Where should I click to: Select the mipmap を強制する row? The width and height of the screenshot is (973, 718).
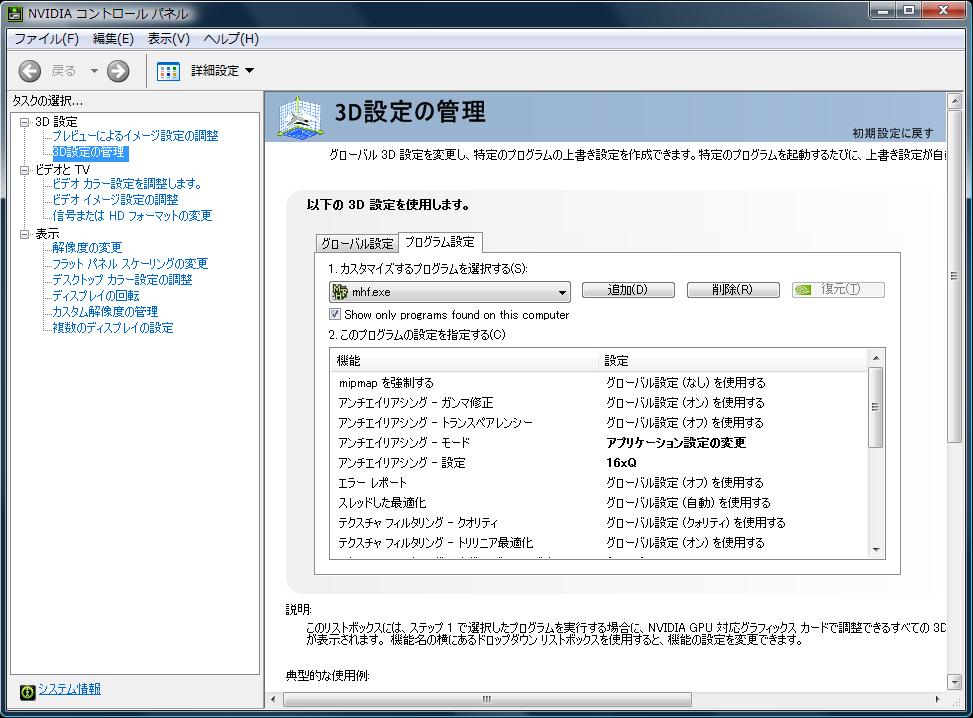pyautogui.click(x=599, y=383)
